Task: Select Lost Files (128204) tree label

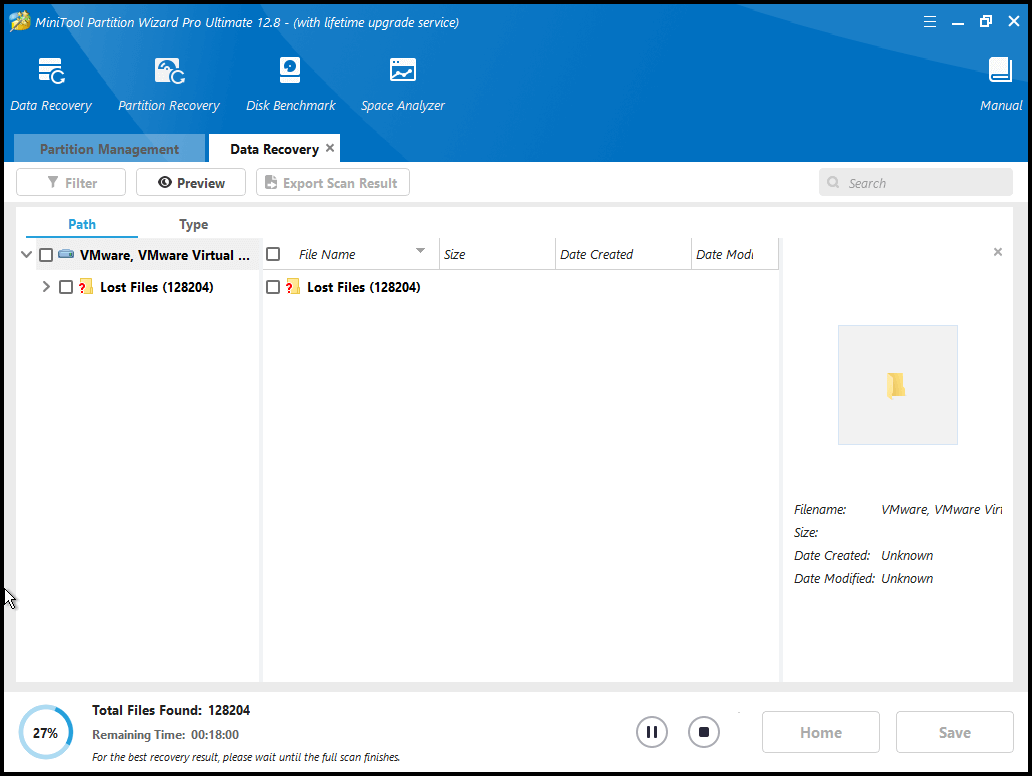Action: click(157, 287)
